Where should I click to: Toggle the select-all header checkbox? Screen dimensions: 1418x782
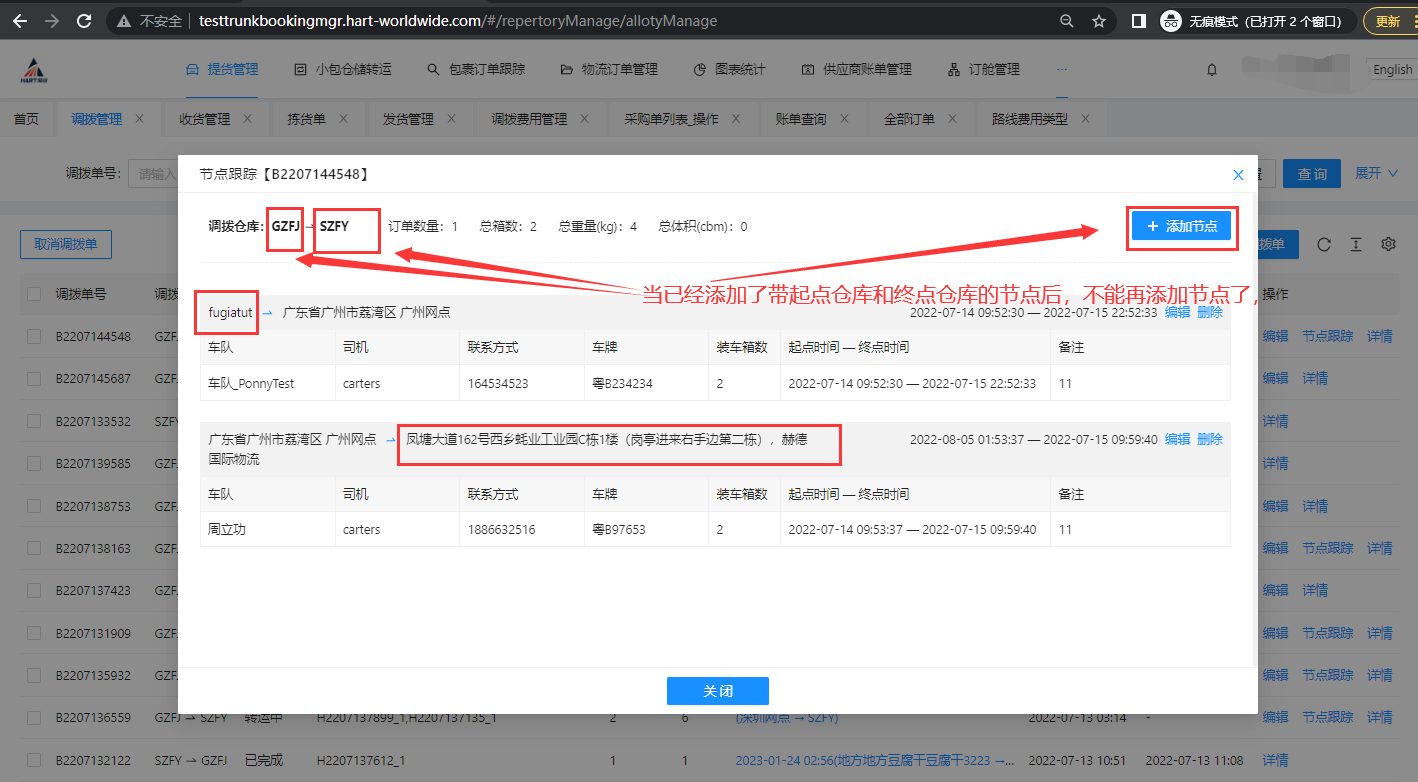(34, 294)
